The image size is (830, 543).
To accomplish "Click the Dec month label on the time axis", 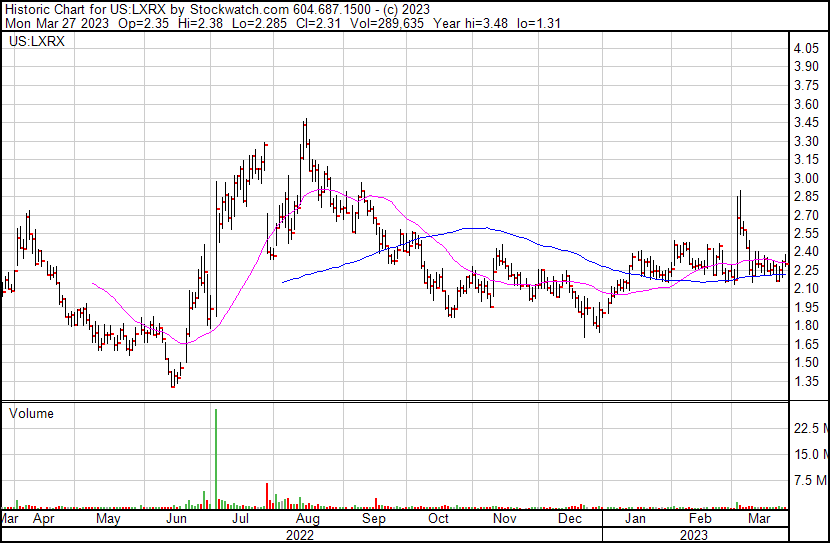I will pos(570,520).
